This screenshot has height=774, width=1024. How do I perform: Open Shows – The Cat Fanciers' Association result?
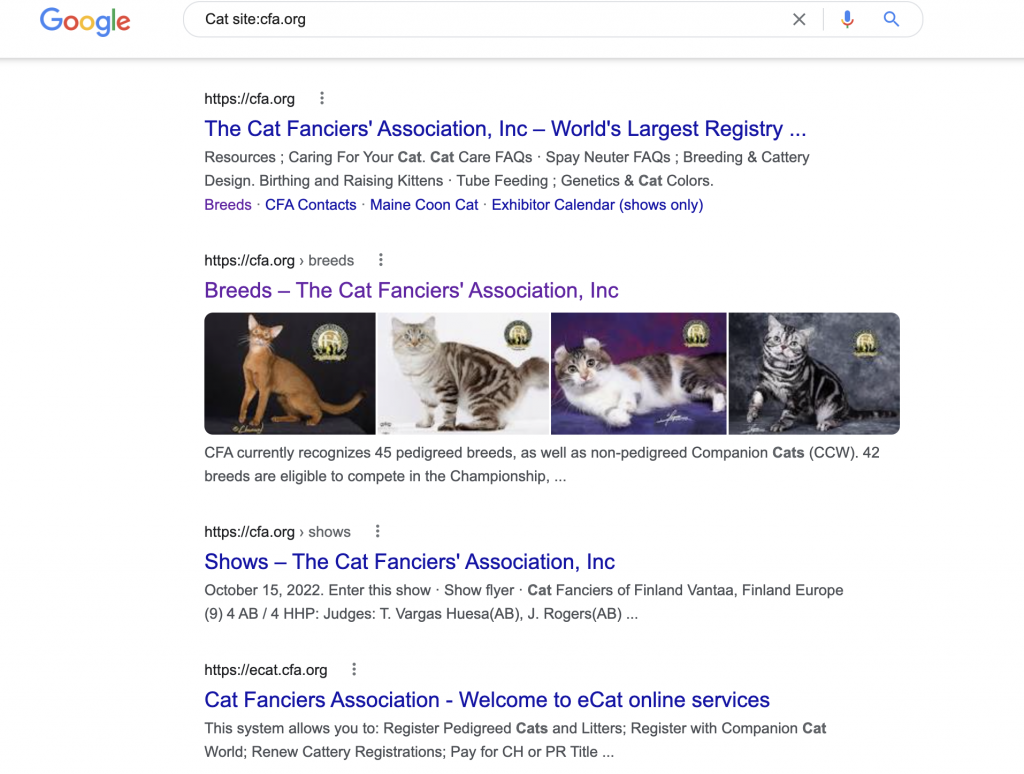(409, 562)
